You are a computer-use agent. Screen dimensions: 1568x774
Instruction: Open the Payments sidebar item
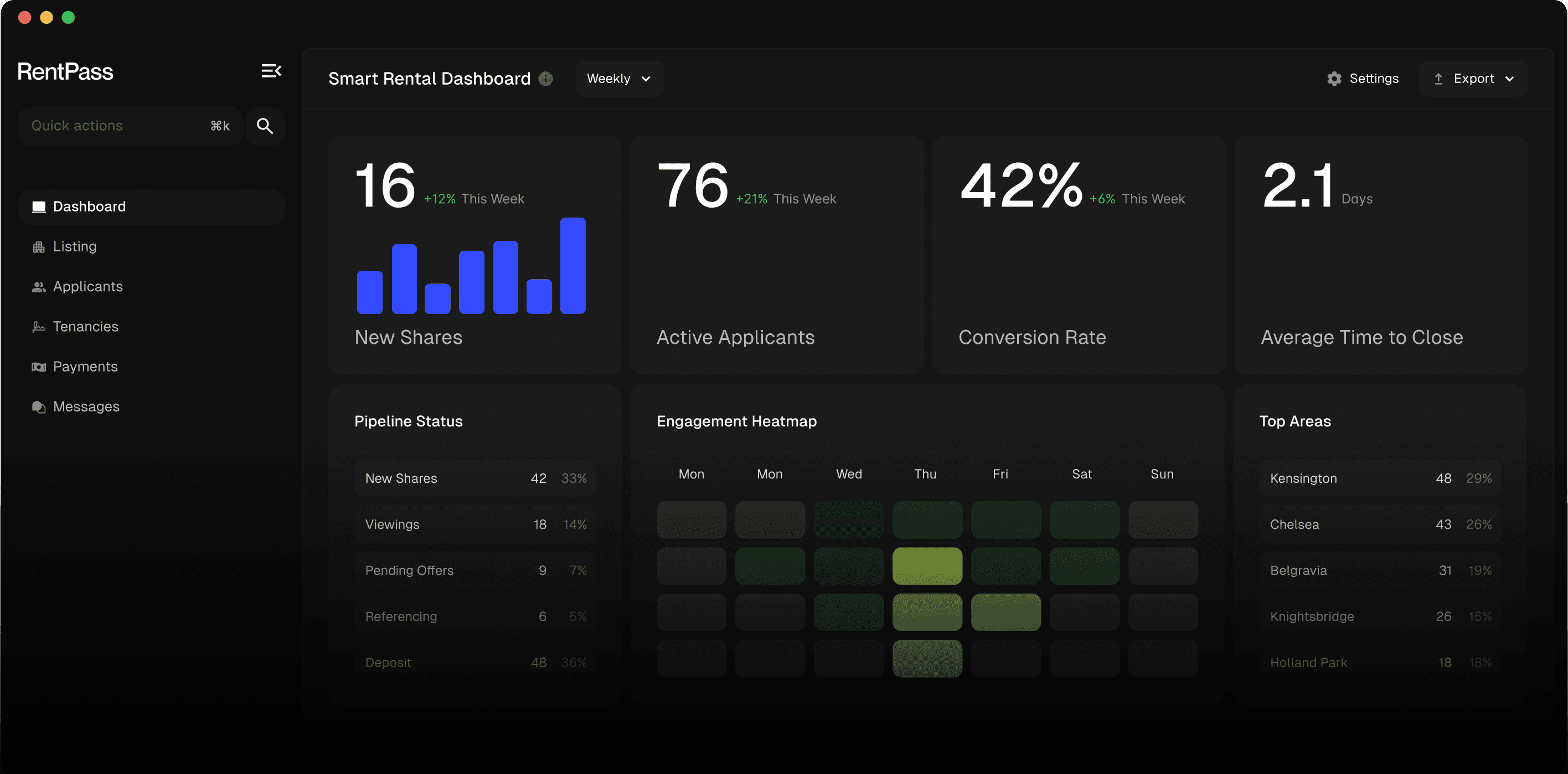tap(85, 367)
